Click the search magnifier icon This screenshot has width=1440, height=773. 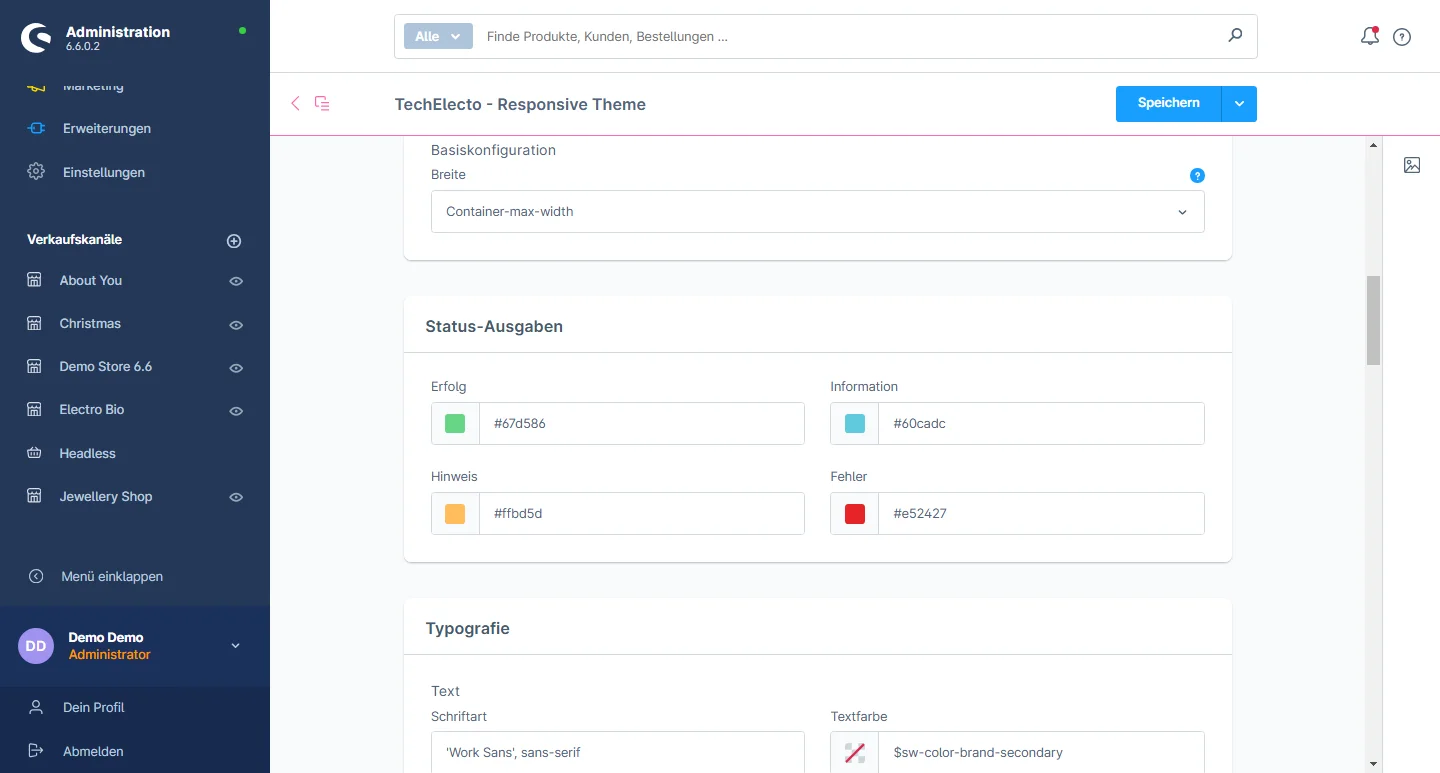[x=1235, y=36]
